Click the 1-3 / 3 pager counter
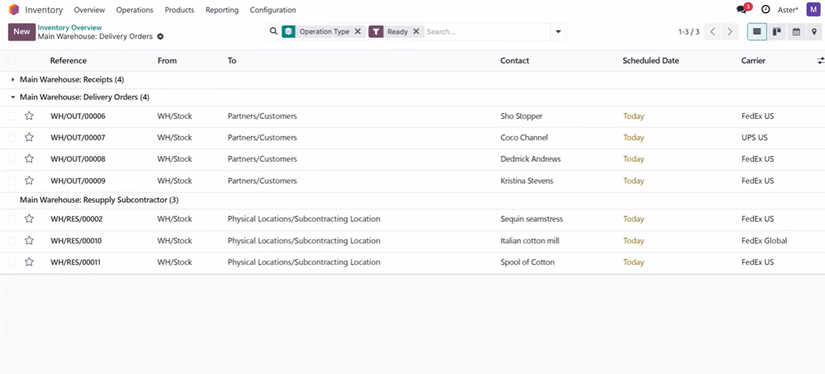 (x=689, y=32)
